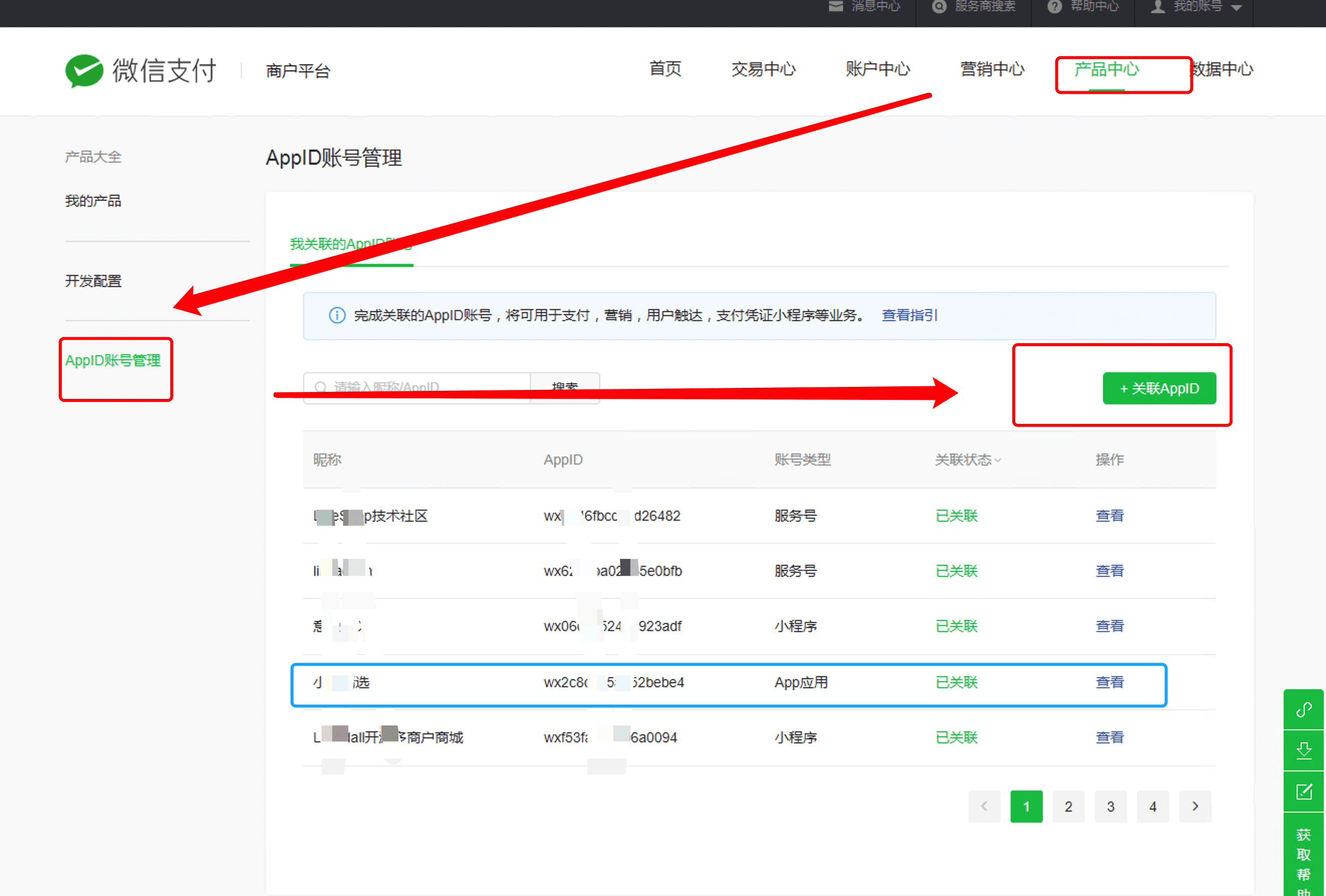Open 账户中心 navigation item
Image resolution: width=1326 pixels, height=896 pixels.
[877, 69]
